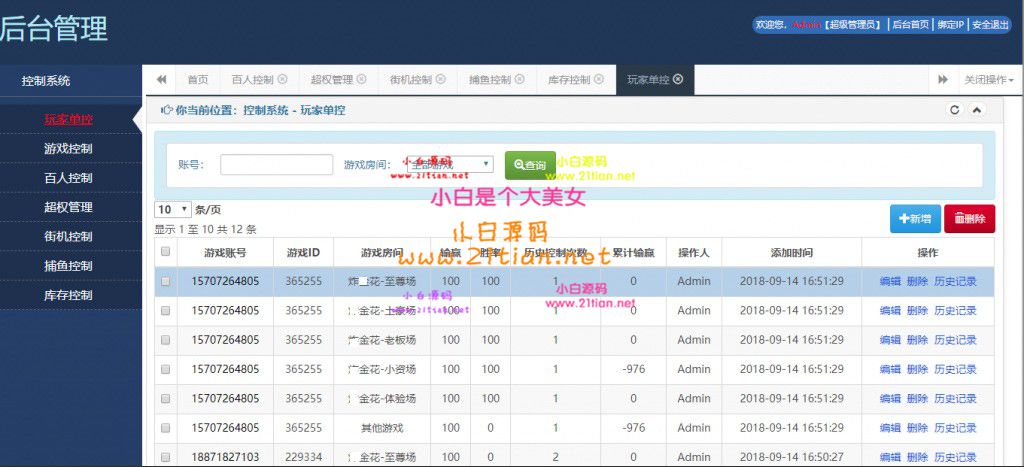Viewport: 1024px width, 467px height.
Task: Close the 超权管理 tab via its X icon
Action: pos(361,80)
